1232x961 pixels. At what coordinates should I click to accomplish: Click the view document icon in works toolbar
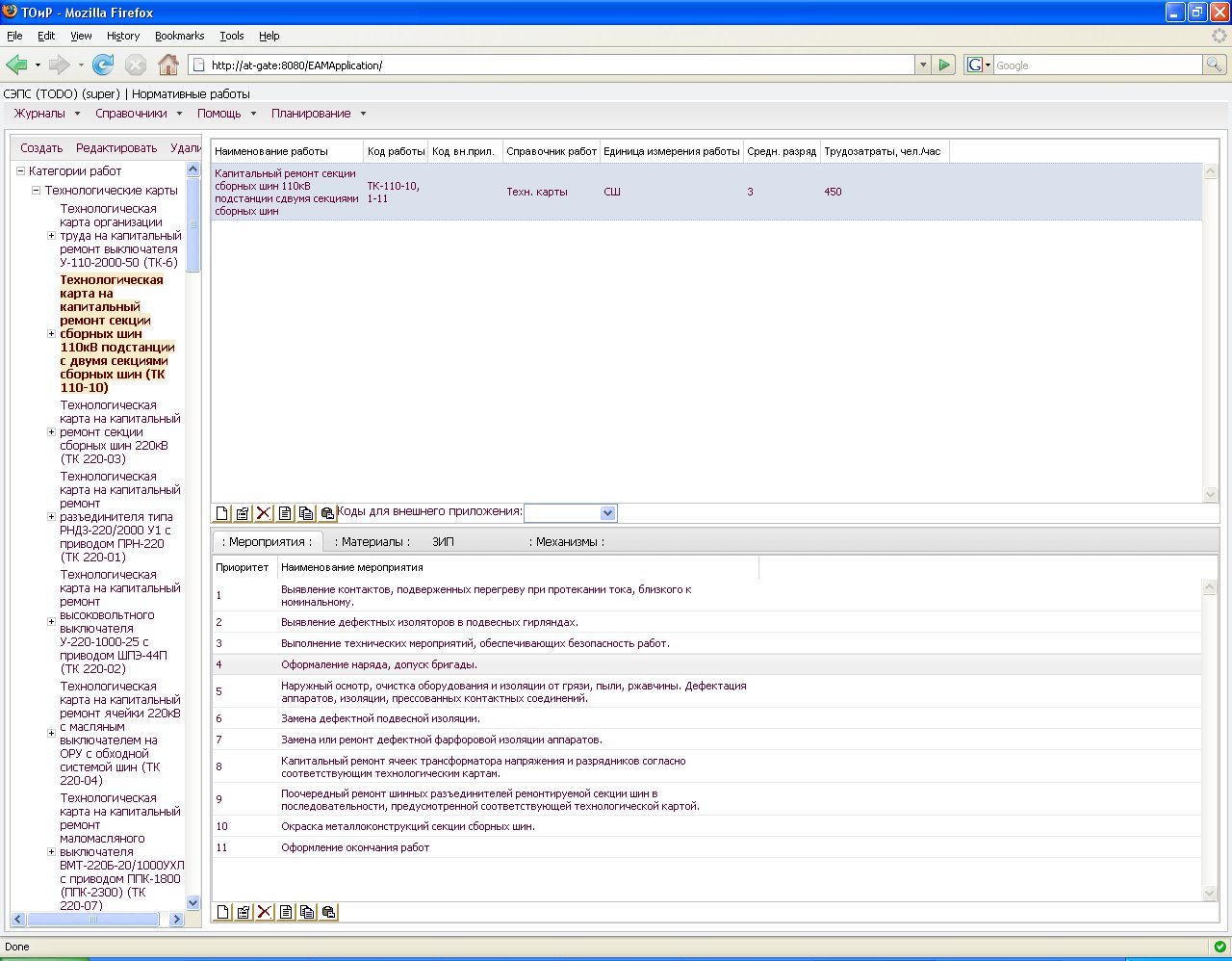coord(286,513)
